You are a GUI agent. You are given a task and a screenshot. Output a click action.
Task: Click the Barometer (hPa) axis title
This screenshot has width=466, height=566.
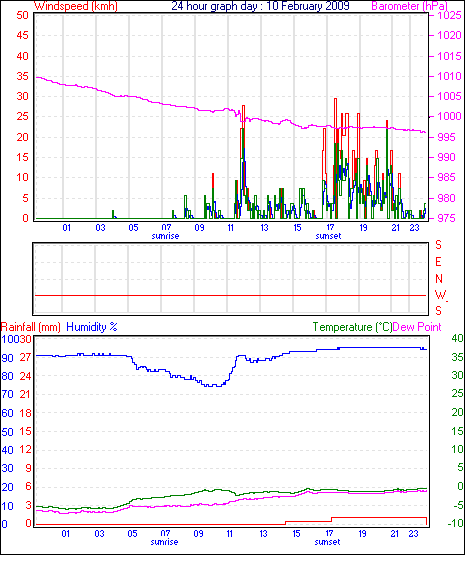[409, 6]
